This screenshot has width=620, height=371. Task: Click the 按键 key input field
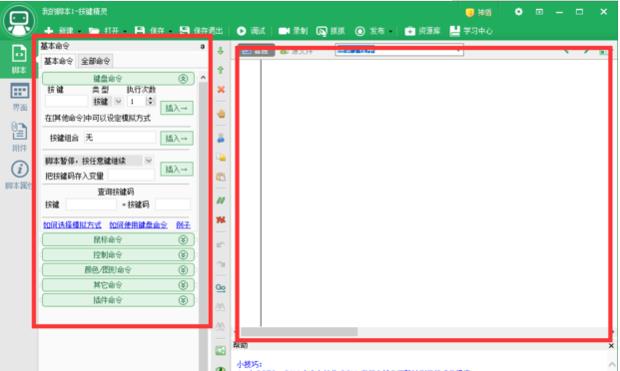click(66, 101)
